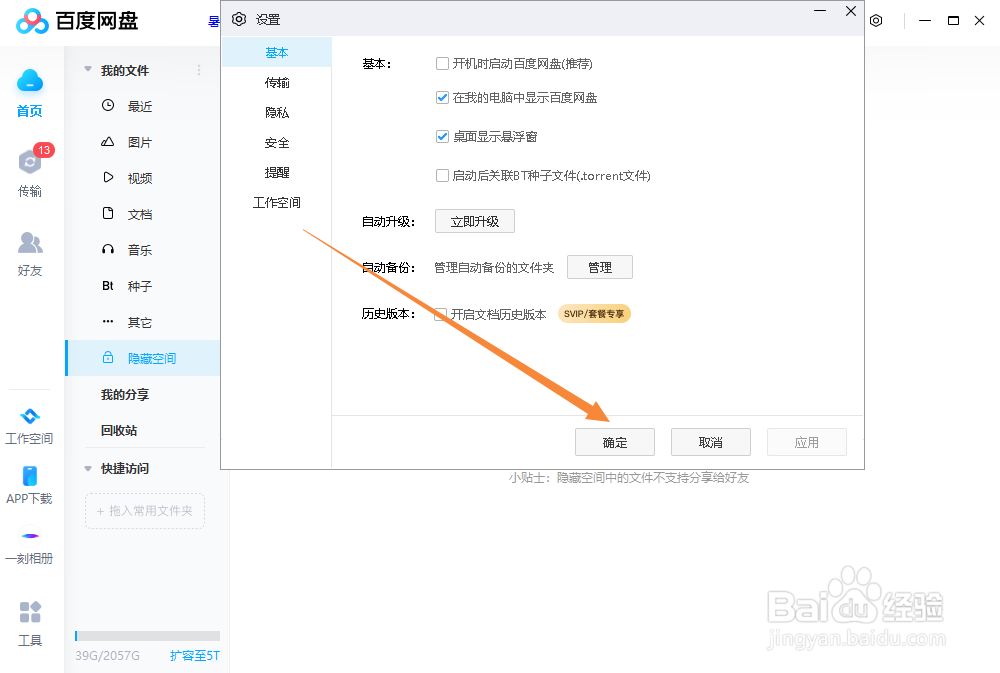
Task: Toggle 在我的电脑中显示百度网盘 checkbox
Action: click(x=442, y=98)
